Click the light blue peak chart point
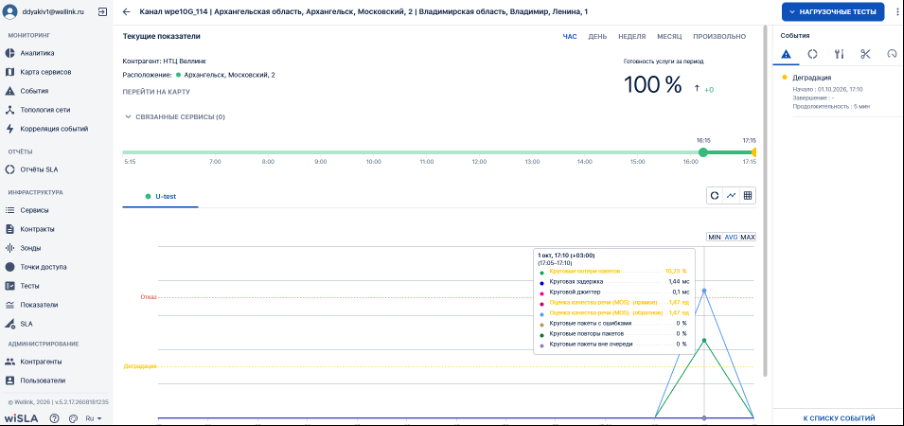Image resolution: width=904 pixels, height=426 pixels. coord(704,291)
